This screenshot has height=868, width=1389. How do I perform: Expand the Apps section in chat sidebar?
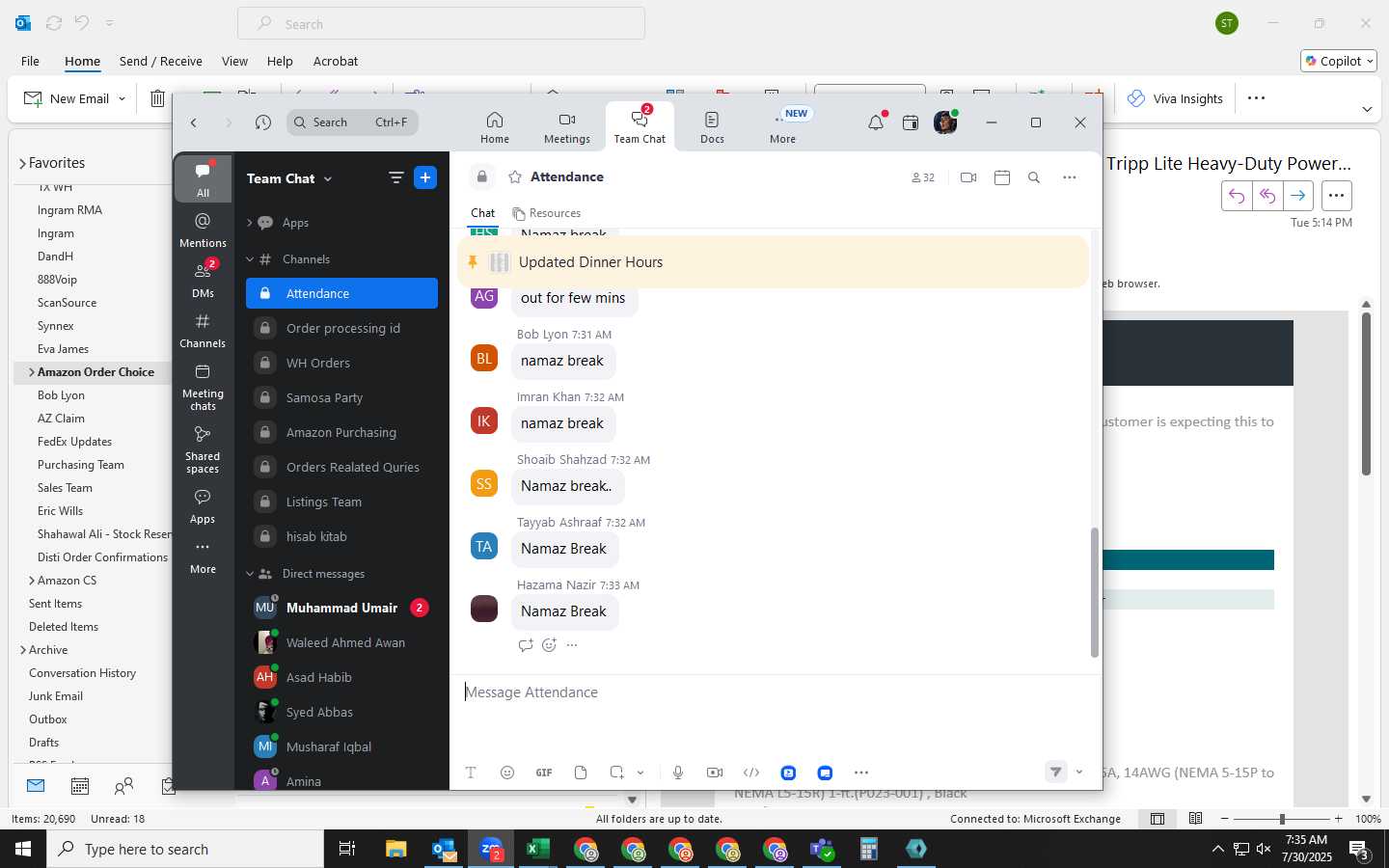coord(249,223)
